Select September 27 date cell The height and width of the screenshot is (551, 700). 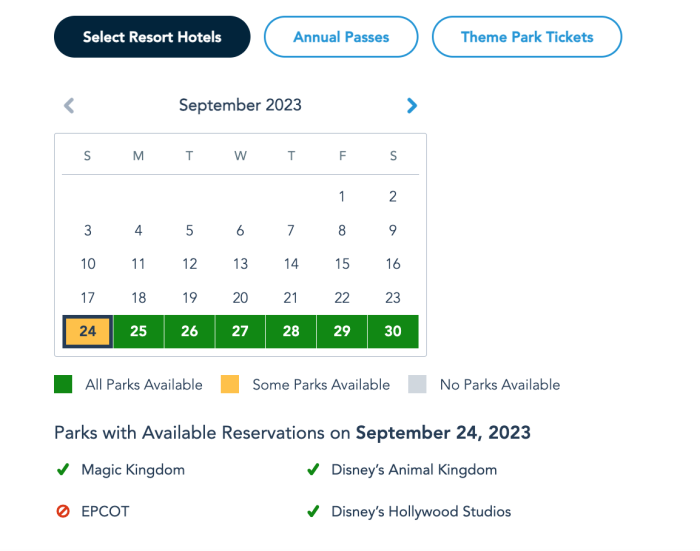(x=240, y=331)
